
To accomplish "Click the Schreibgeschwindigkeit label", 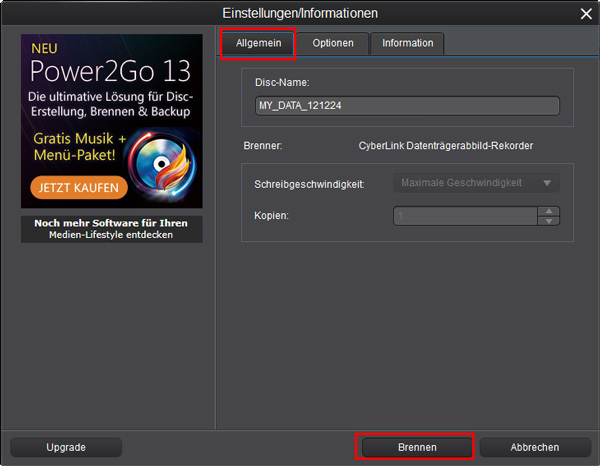I will (x=309, y=184).
